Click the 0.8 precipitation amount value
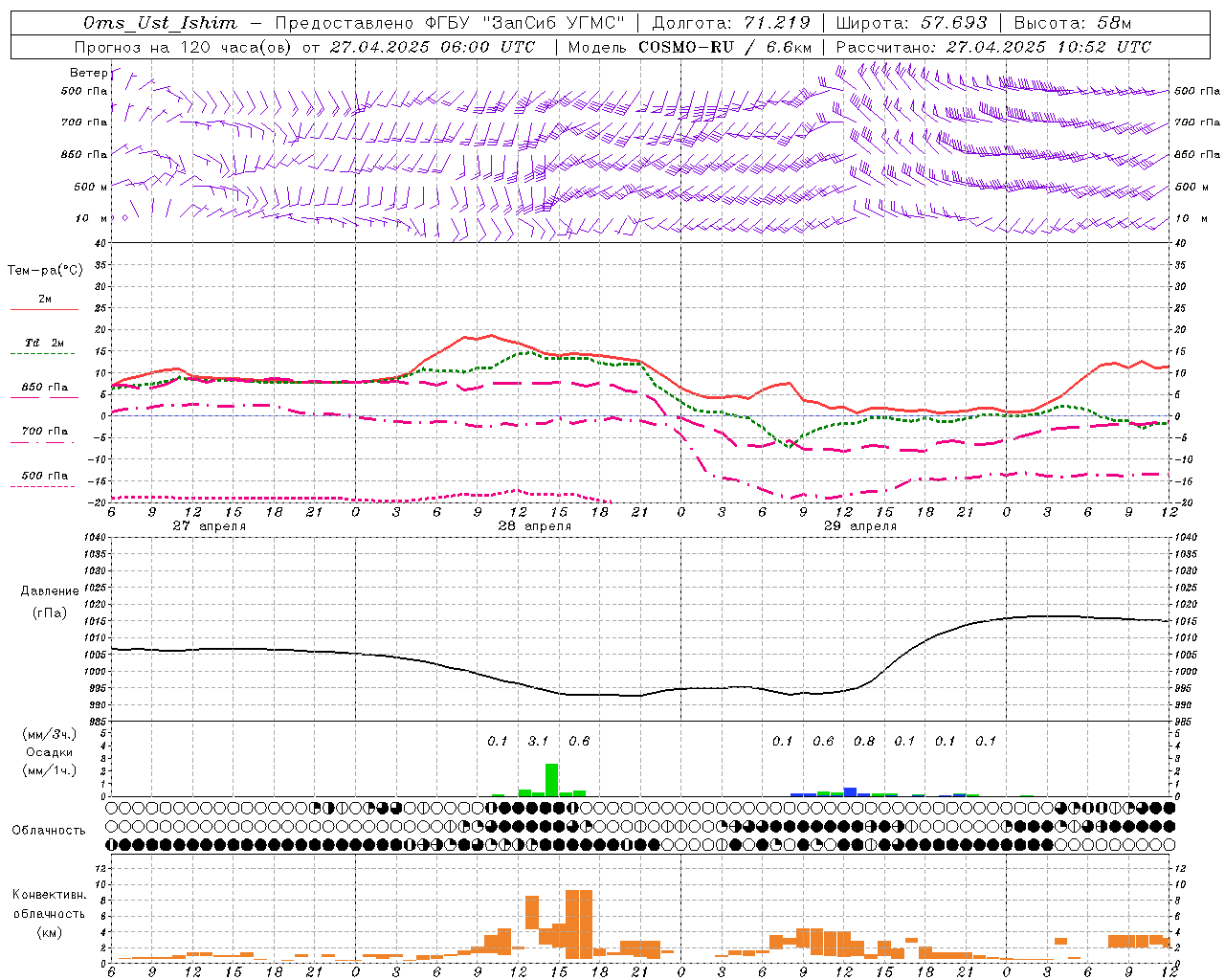 tap(863, 741)
